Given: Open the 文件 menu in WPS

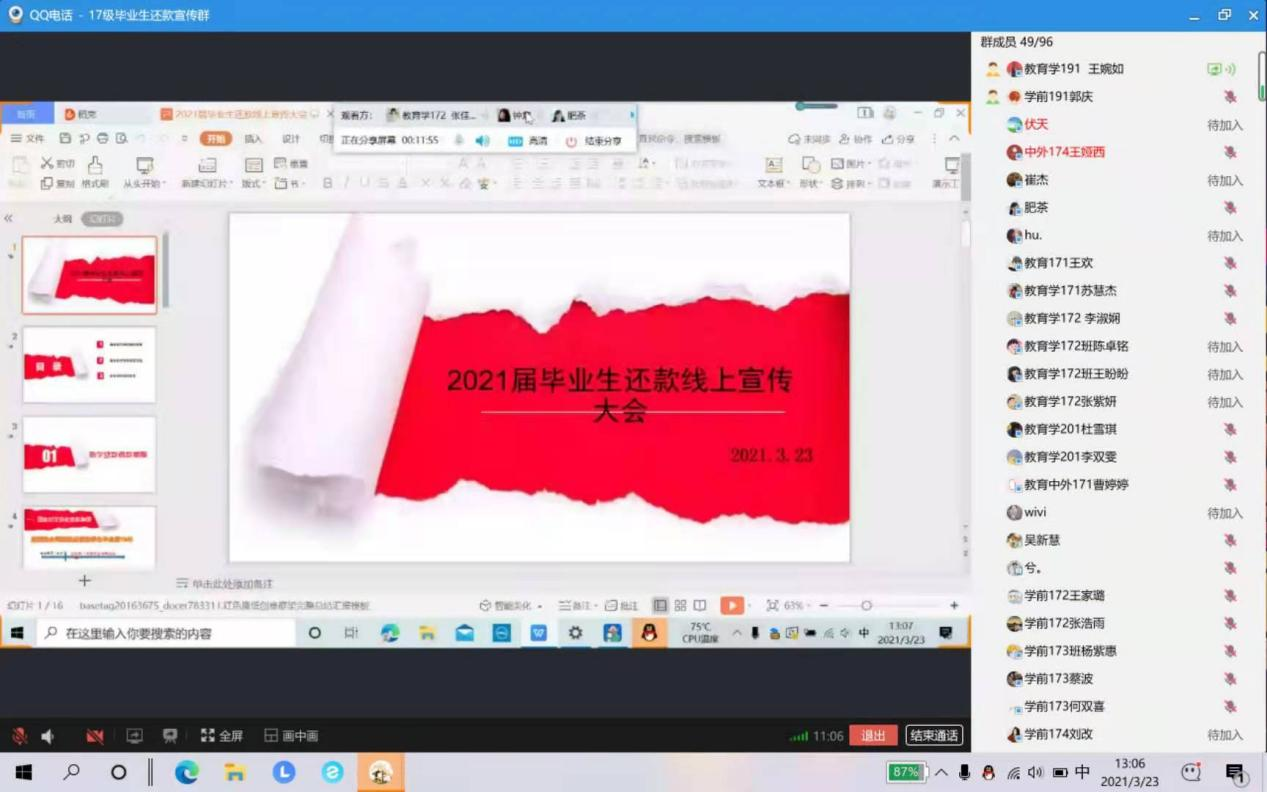Looking at the screenshot, I should (x=28, y=139).
